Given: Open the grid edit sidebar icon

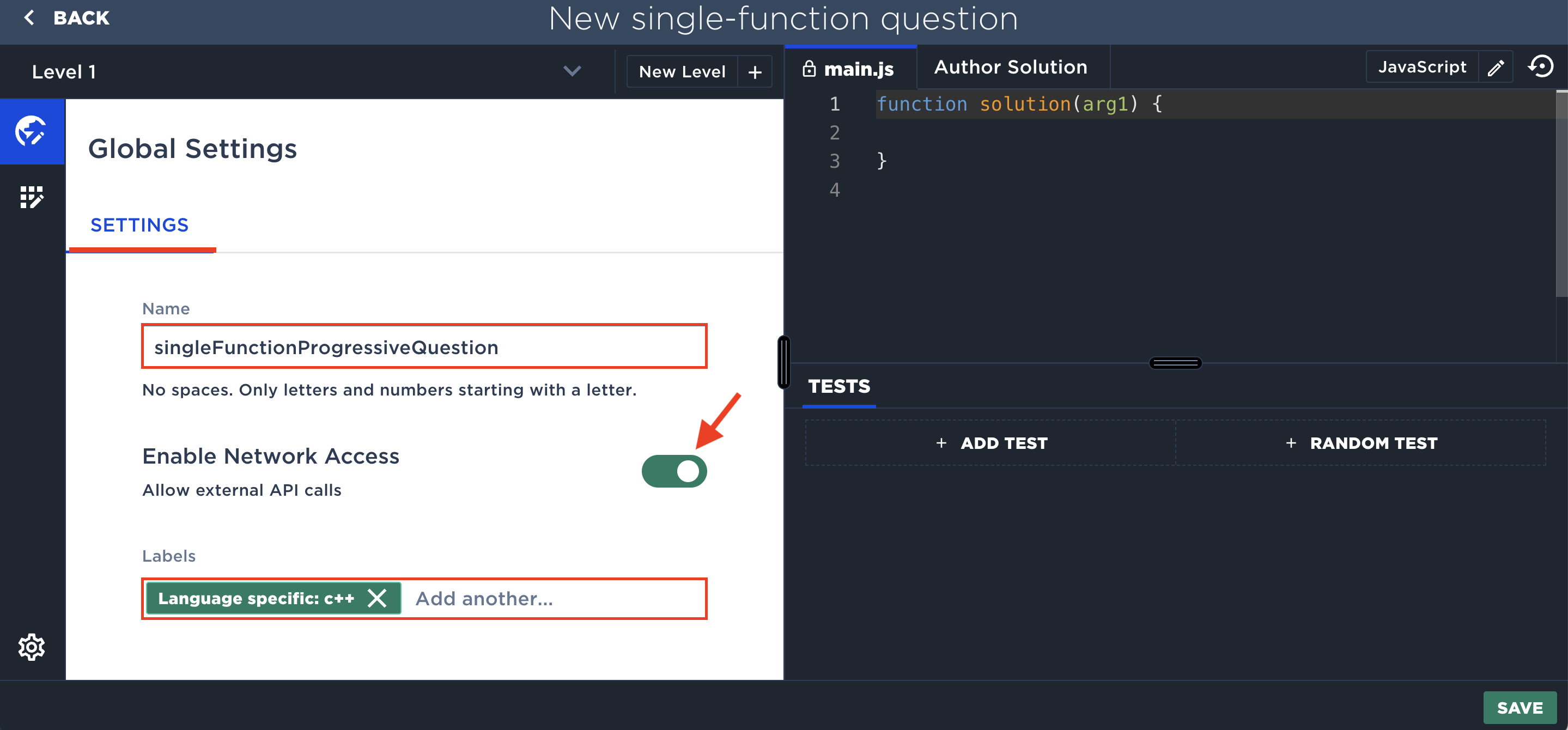Looking at the screenshot, I should click(32, 197).
